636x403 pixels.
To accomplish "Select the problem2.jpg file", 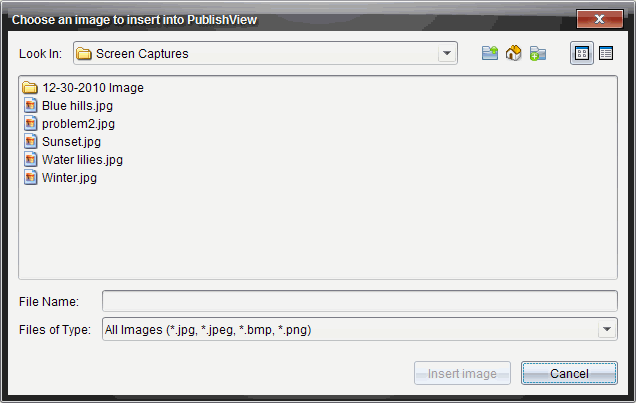I will (78, 124).
